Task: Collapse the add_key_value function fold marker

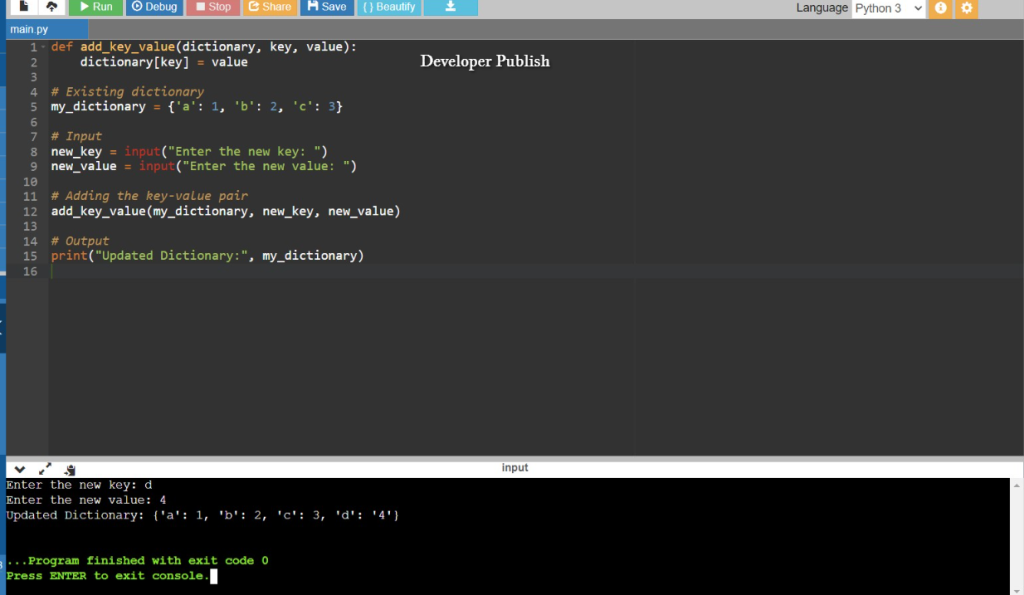Action: [42, 46]
